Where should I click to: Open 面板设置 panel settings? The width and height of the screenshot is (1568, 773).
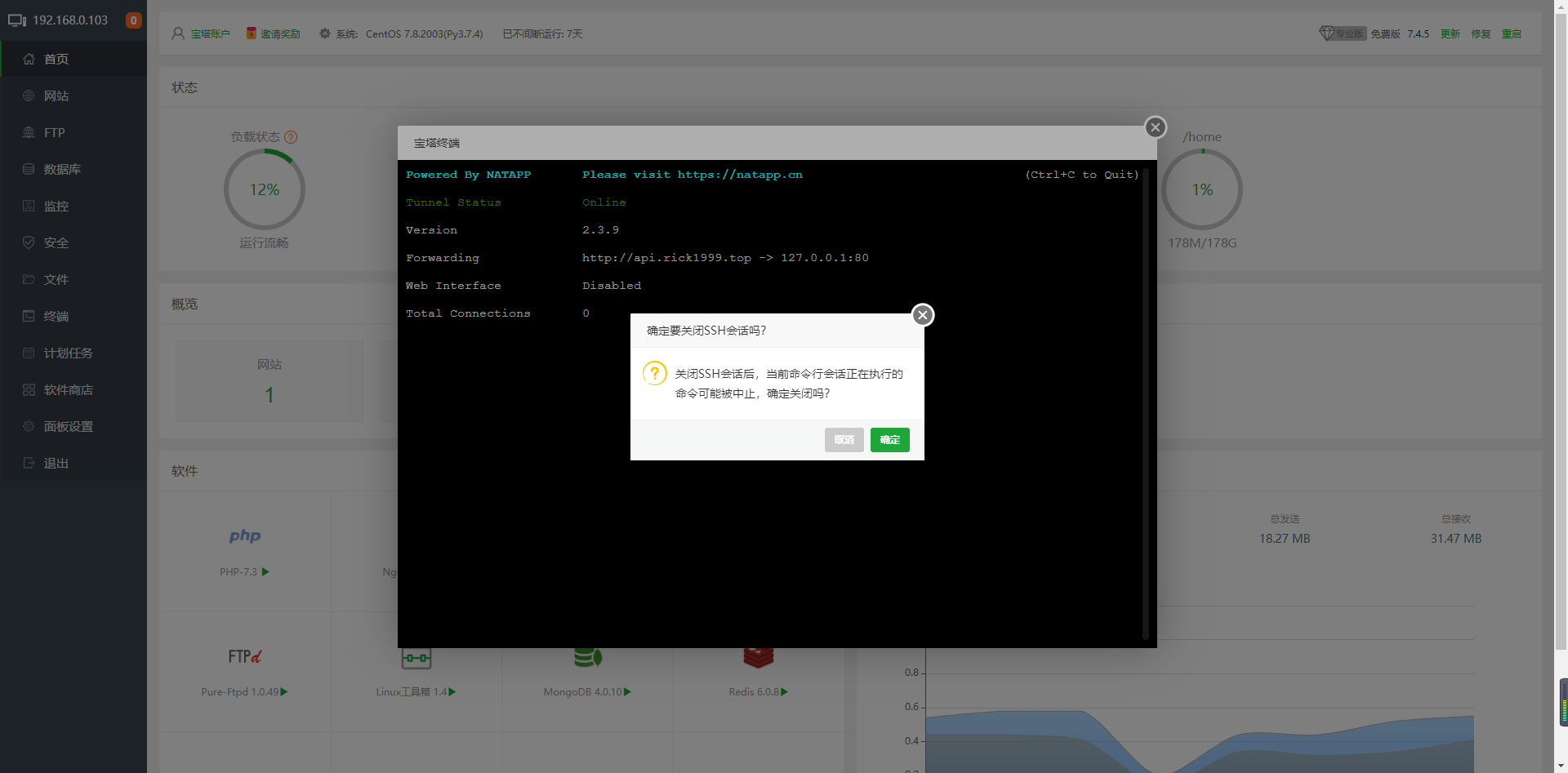[x=68, y=426]
